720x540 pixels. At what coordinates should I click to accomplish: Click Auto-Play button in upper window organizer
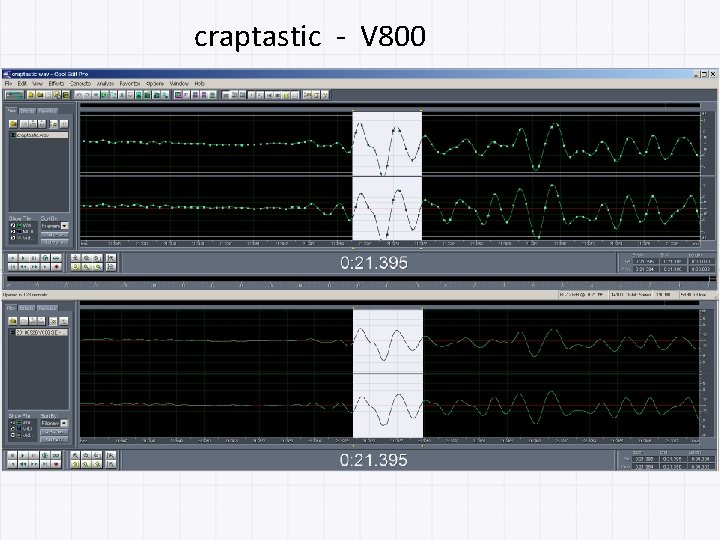click(x=54, y=235)
